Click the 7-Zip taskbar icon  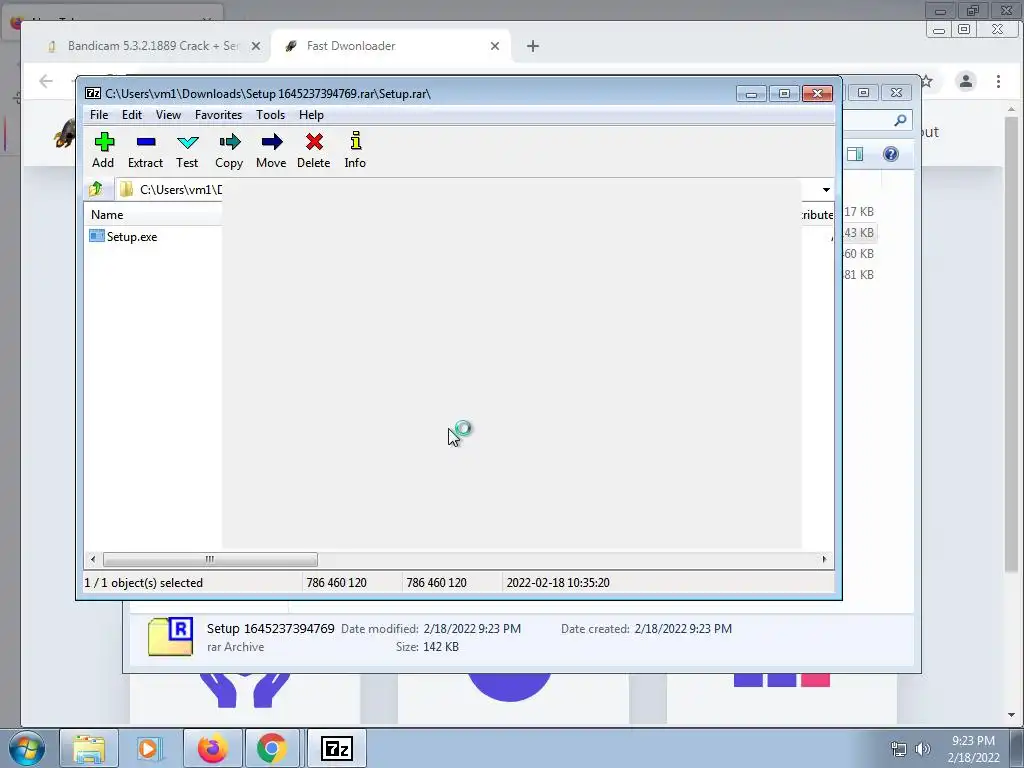[337, 748]
